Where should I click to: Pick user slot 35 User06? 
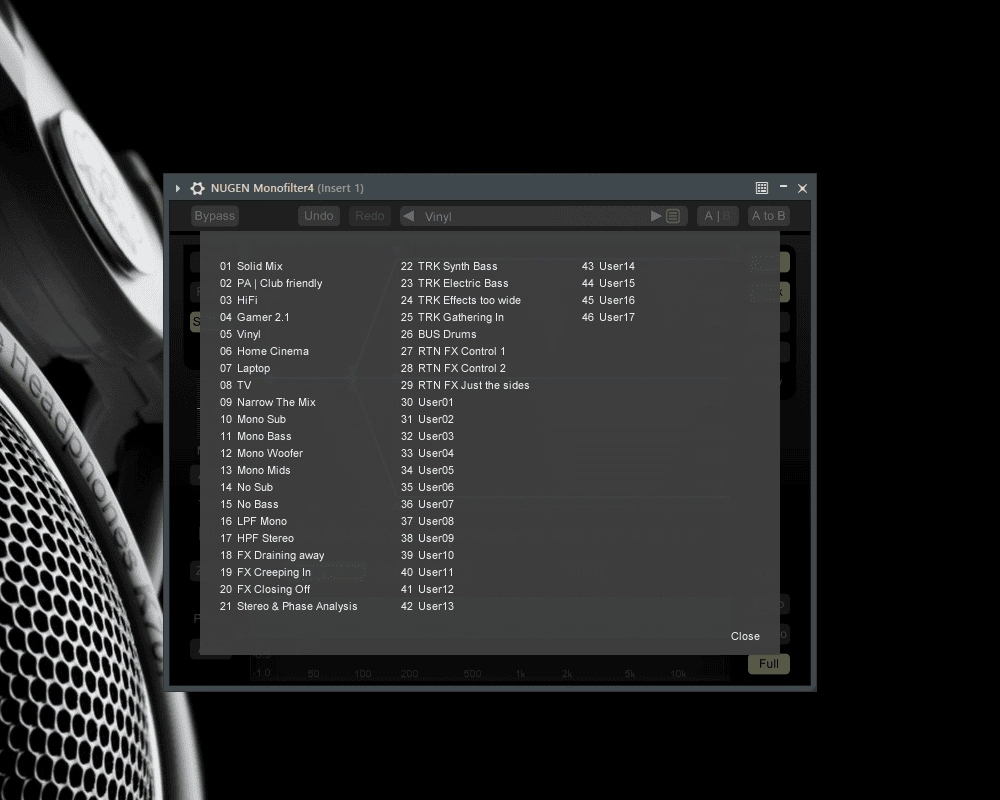pos(427,487)
